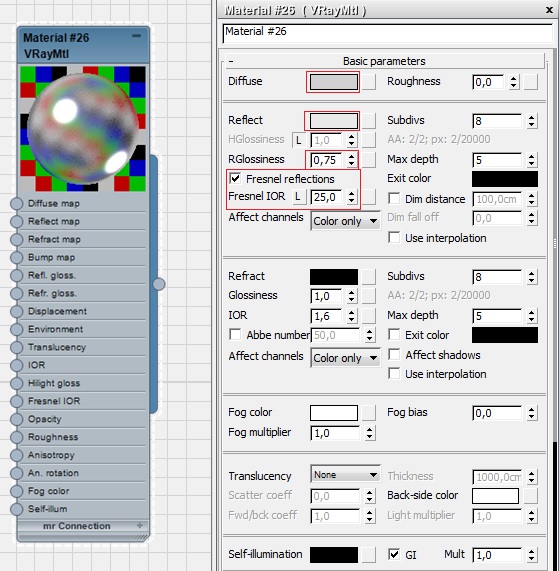Click the Refract map input socket
Image resolution: width=559 pixels, height=571 pixels.
coord(16,240)
